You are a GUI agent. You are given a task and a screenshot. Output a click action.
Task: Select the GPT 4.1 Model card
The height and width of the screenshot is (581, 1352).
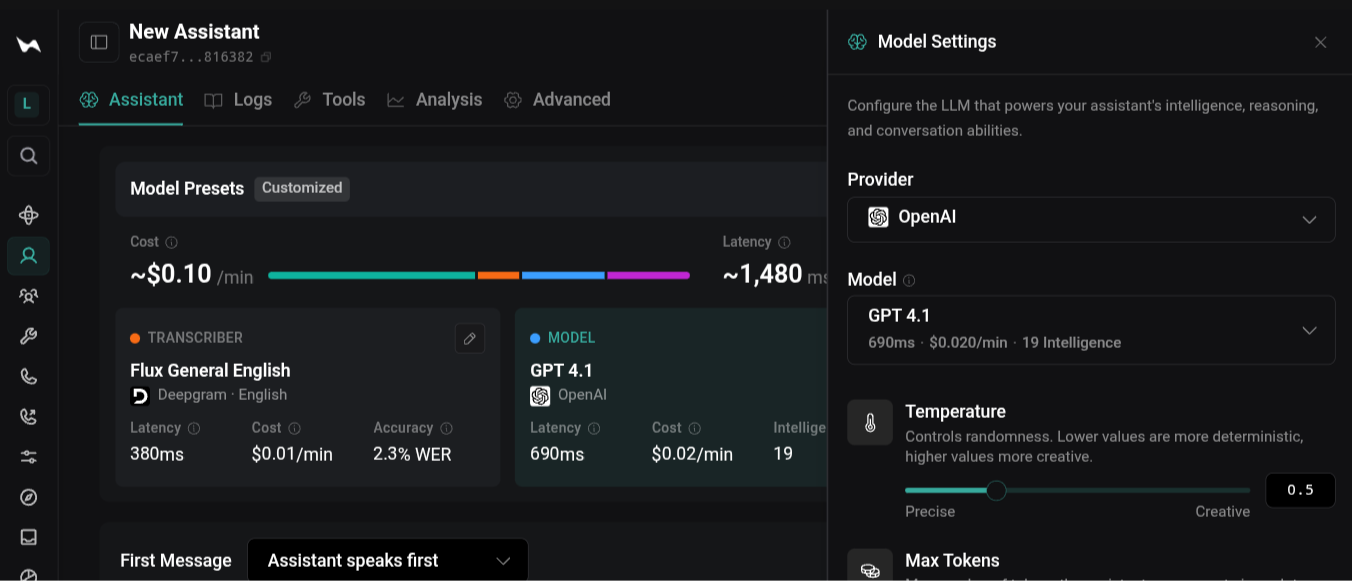point(672,398)
